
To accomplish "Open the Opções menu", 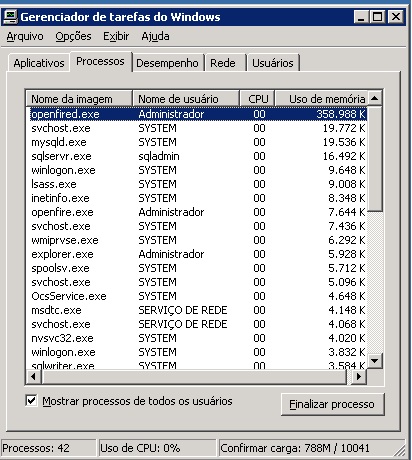I will tap(73, 36).
